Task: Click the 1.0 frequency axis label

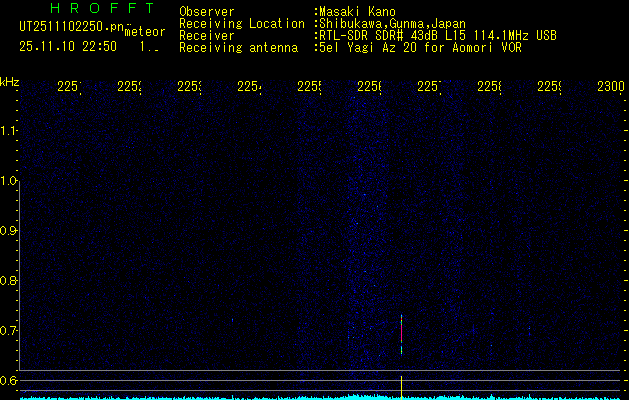Action: pos(8,181)
